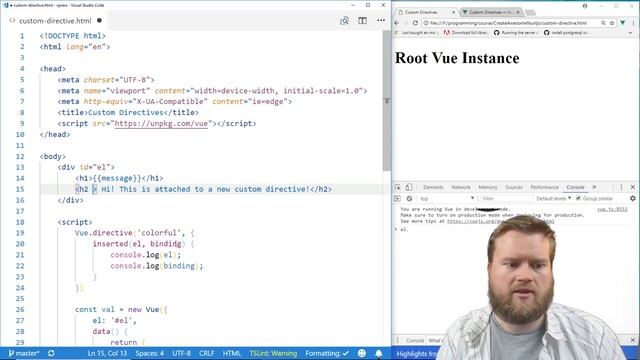Toggle Group similar checkbox
The width and height of the screenshot is (640, 360).
[578, 198]
